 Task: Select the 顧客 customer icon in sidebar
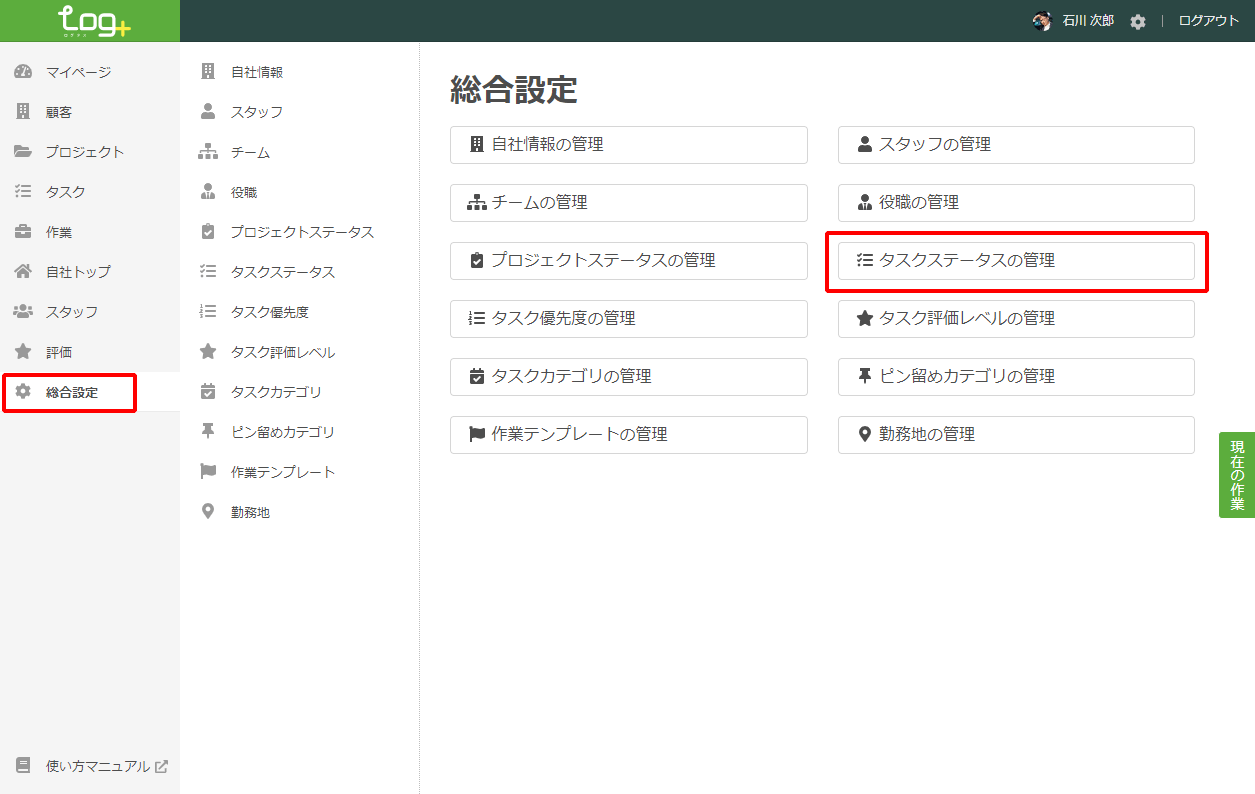[22, 111]
